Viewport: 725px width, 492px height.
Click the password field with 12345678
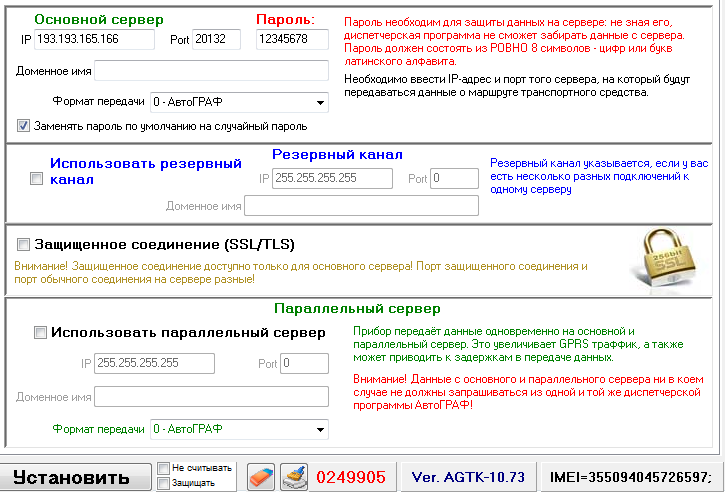pos(291,39)
